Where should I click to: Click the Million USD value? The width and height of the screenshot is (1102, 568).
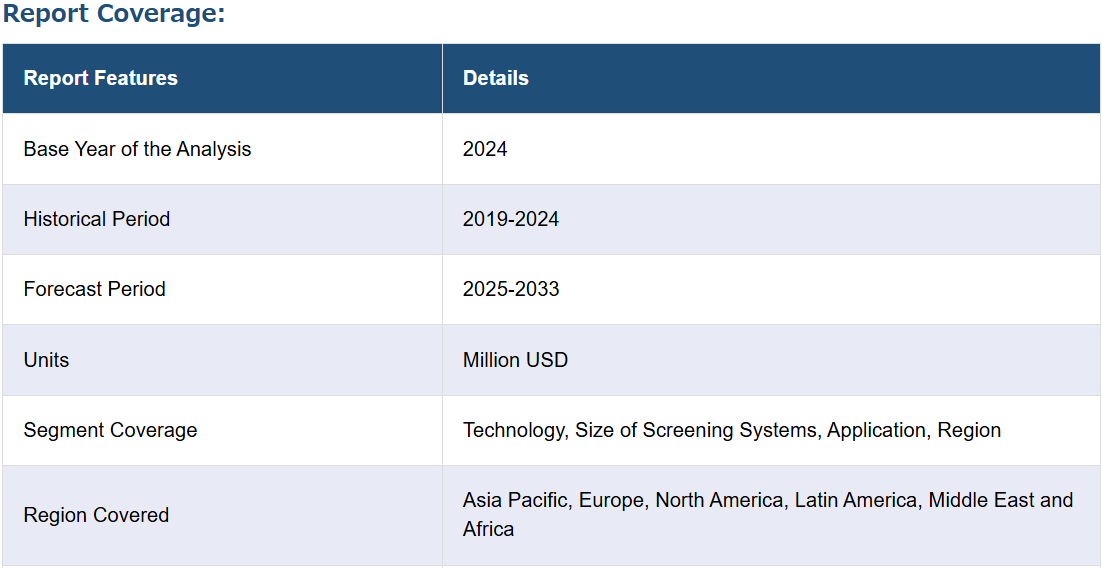pyautogui.click(x=515, y=361)
